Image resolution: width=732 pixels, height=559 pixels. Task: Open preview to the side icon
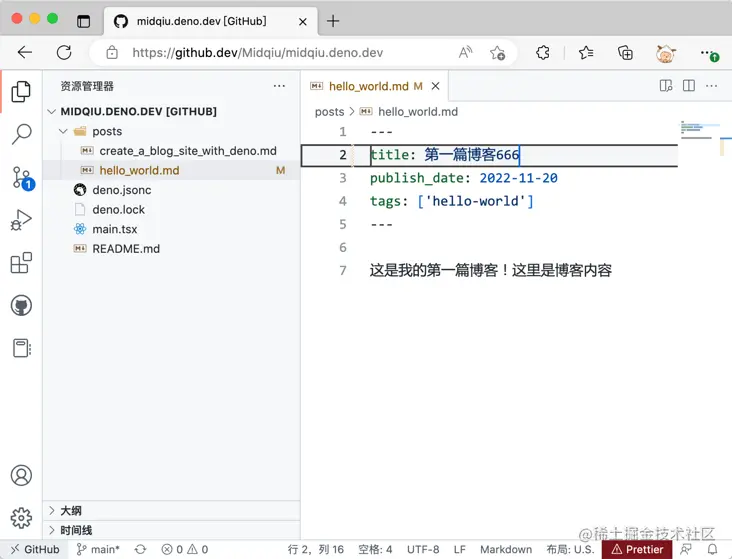[x=666, y=85]
